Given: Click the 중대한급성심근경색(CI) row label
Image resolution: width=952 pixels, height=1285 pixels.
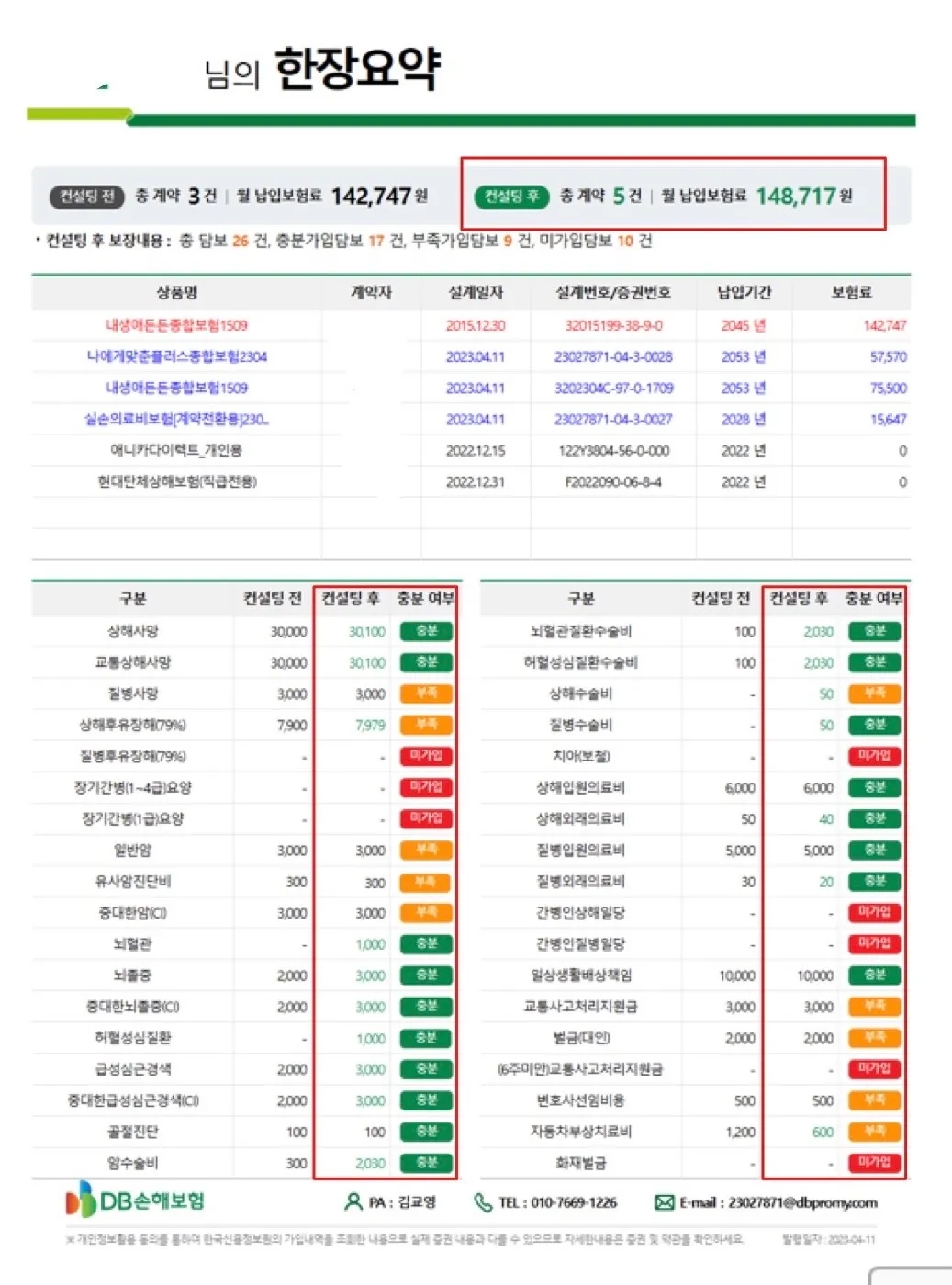Looking at the screenshot, I should pyautogui.click(x=133, y=1099).
